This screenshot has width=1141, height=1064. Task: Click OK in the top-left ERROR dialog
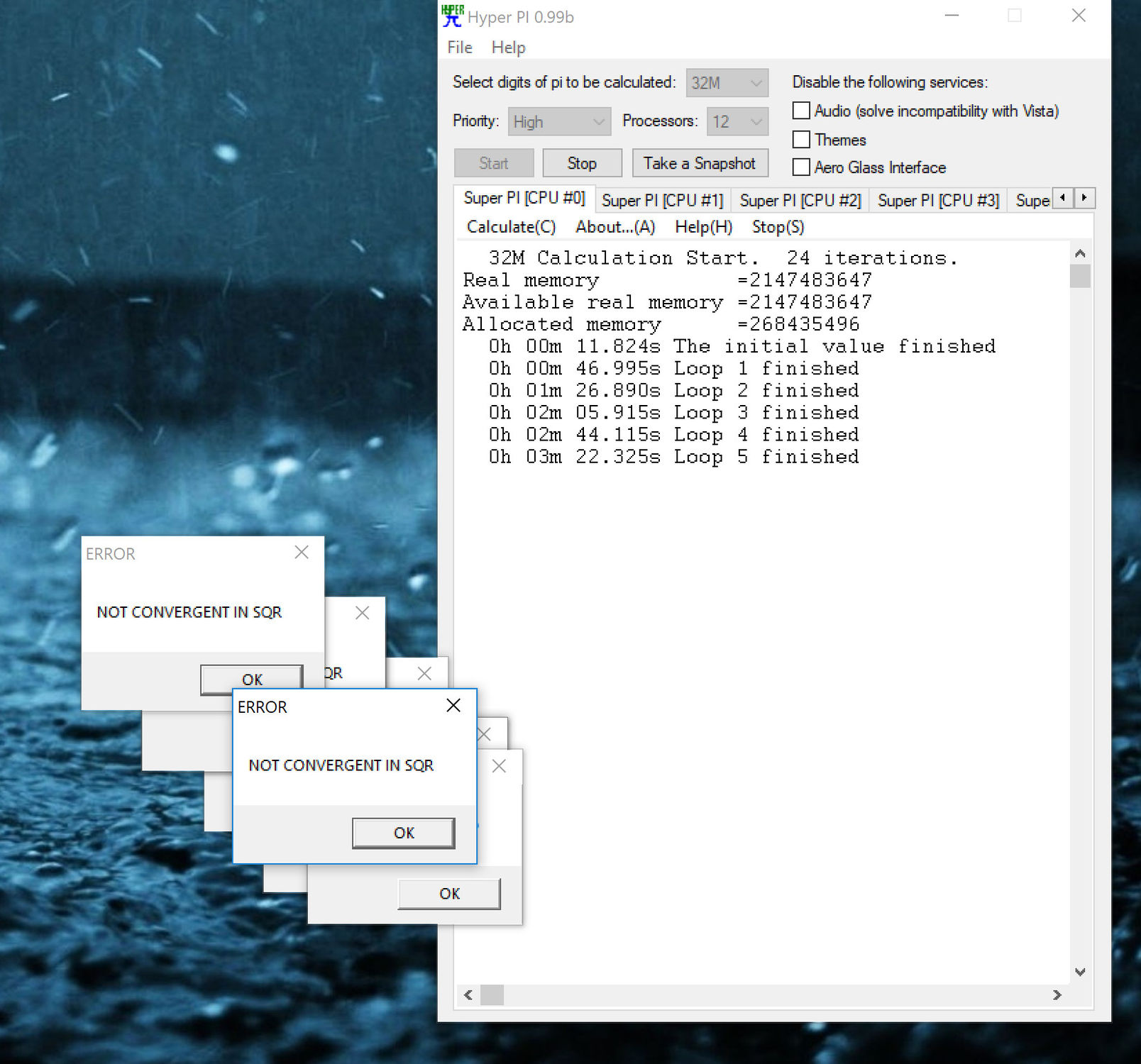point(253,679)
